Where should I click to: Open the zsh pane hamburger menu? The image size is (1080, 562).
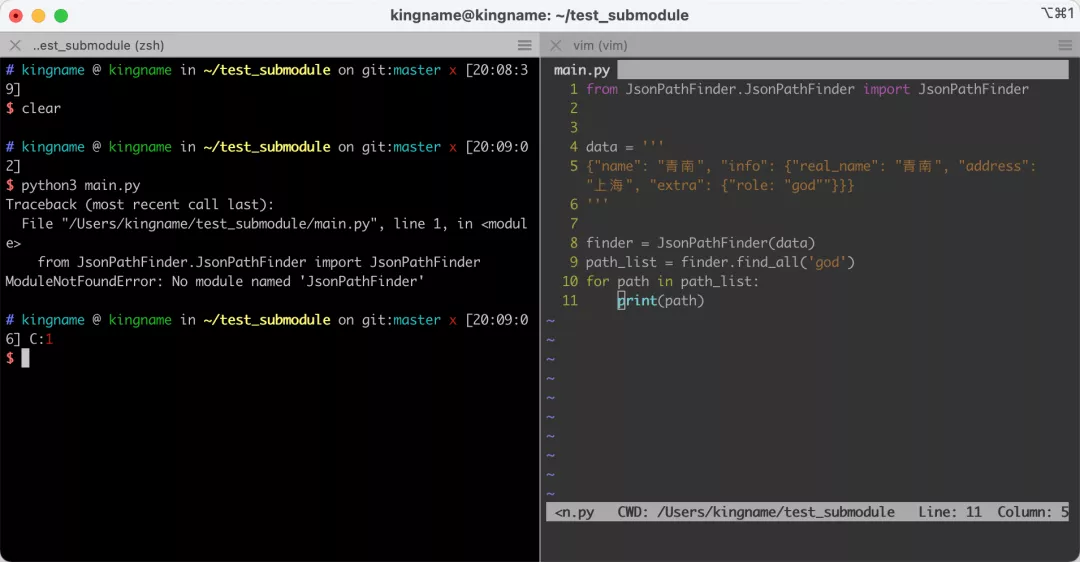[x=525, y=45]
